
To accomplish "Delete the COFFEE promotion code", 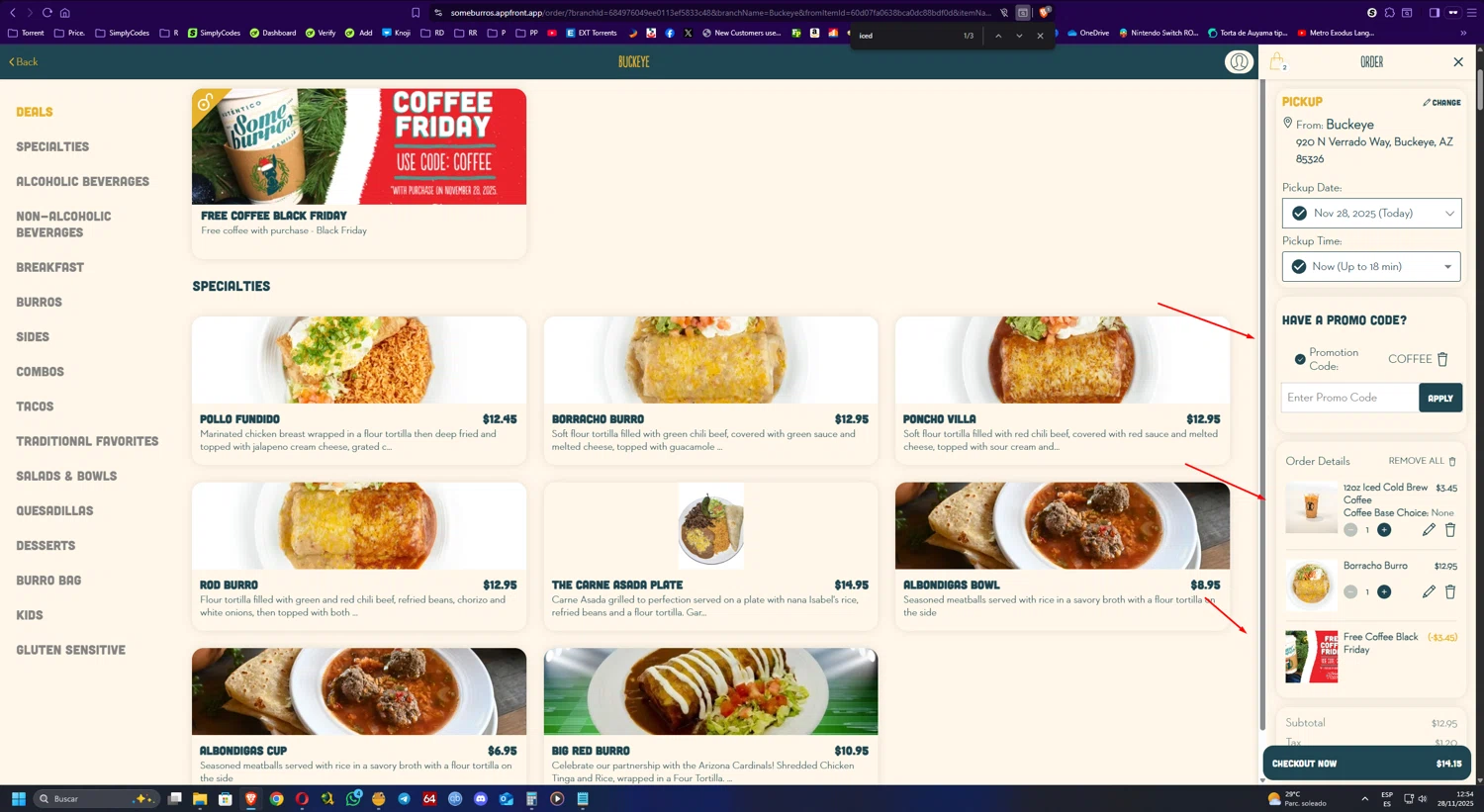I will tap(1442, 359).
